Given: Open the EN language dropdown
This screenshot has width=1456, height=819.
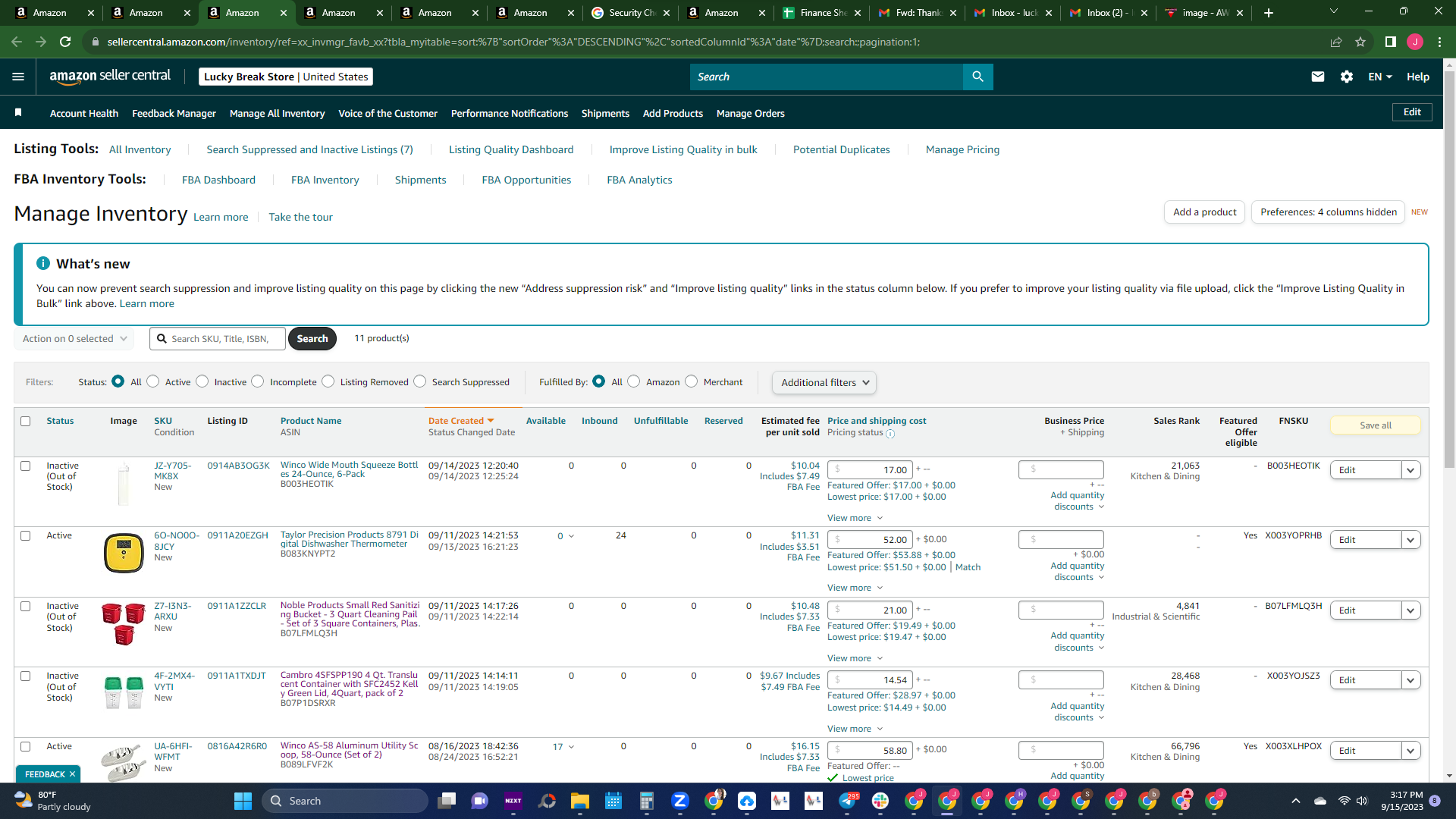Looking at the screenshot, I should [x=1380, y=77].
